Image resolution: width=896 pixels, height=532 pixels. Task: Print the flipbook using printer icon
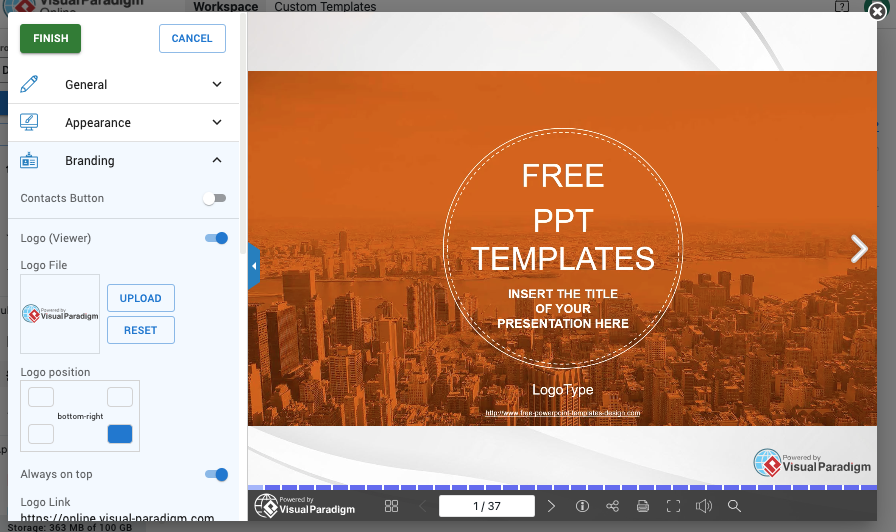[x=643, y=506]
